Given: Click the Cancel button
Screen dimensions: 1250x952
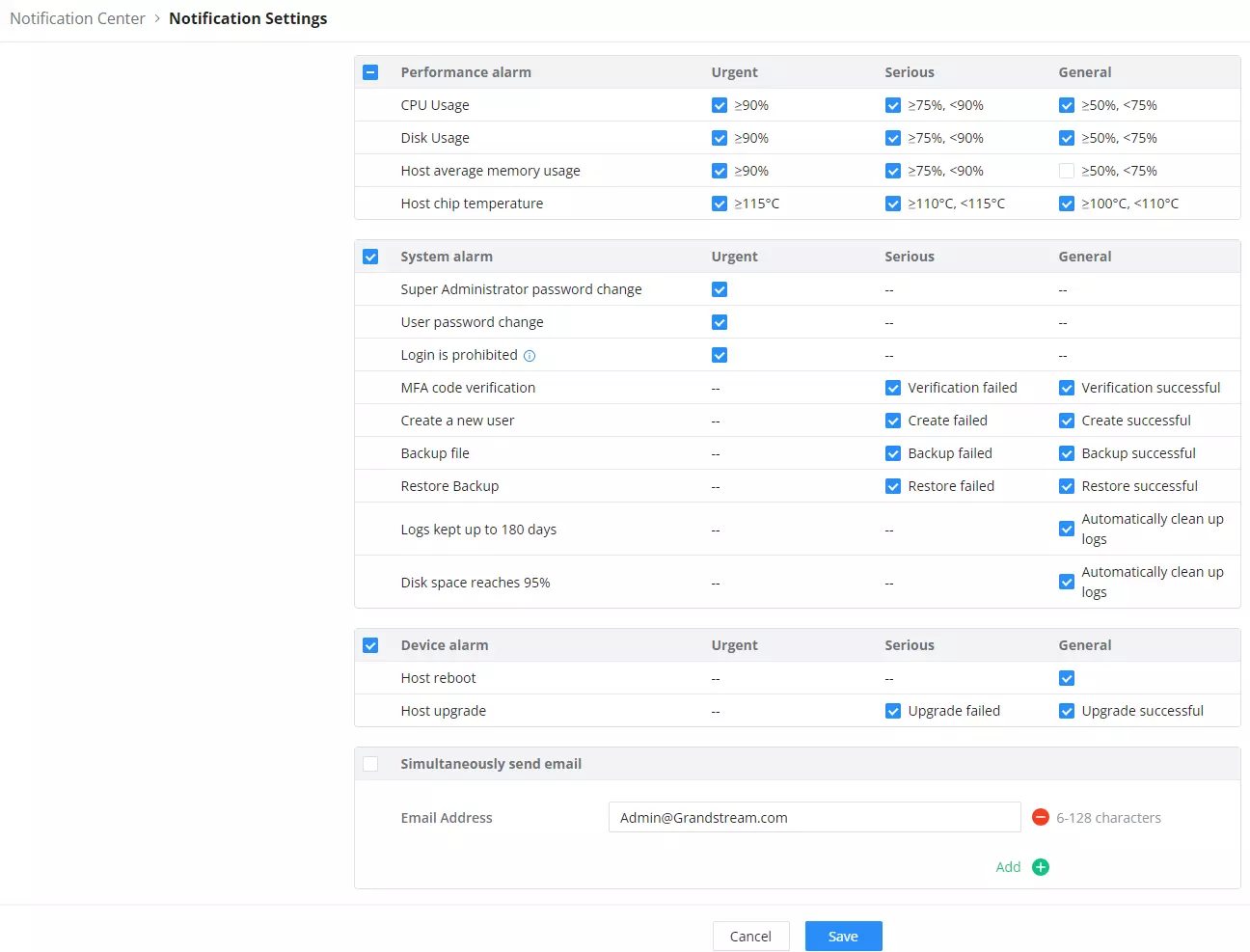Looking at the screenshot, I should (750, 937).
